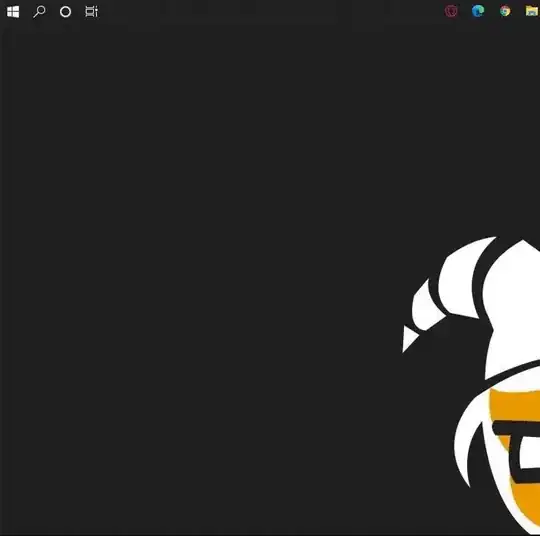Viewport: 540px width, 536px height.
Task: Open taskbar search magnifier
Action: click(x=39, y=12)
